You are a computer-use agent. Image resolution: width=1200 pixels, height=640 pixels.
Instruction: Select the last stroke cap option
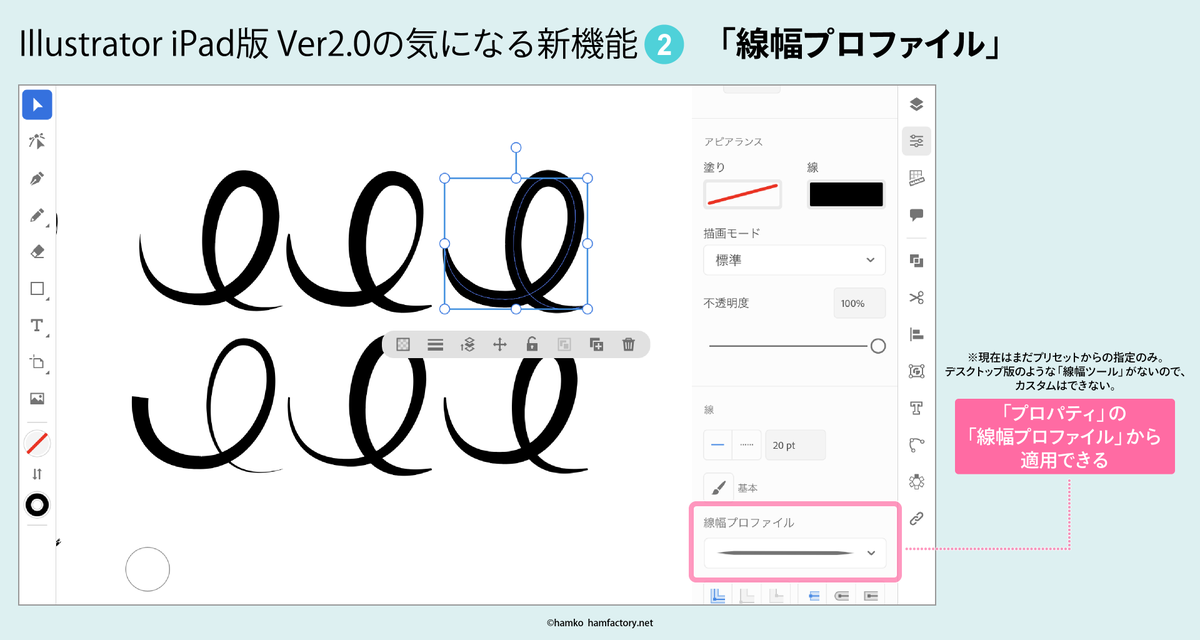871,595
